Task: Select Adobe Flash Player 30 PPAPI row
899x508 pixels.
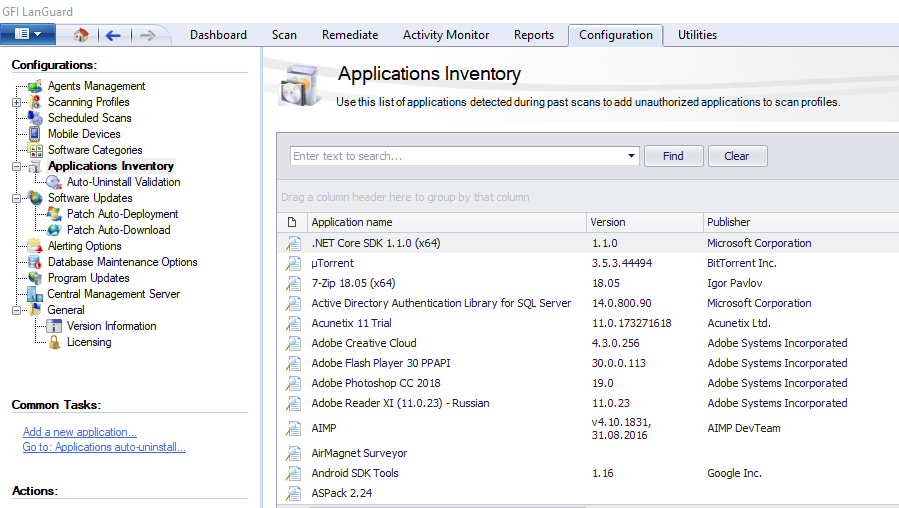Action: 589,363
